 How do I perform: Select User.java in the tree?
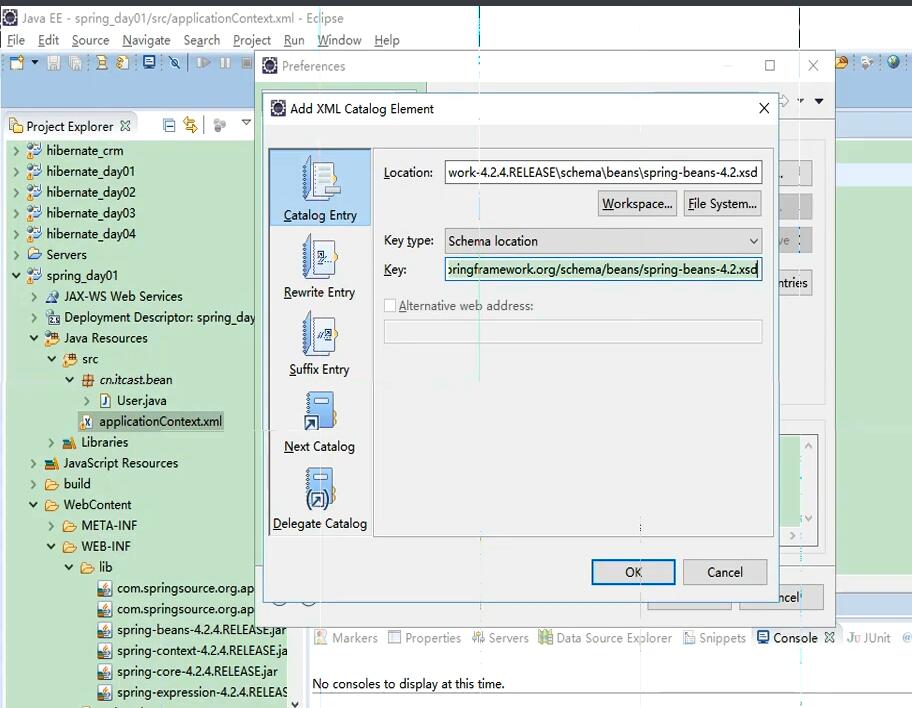pos(133,401)
